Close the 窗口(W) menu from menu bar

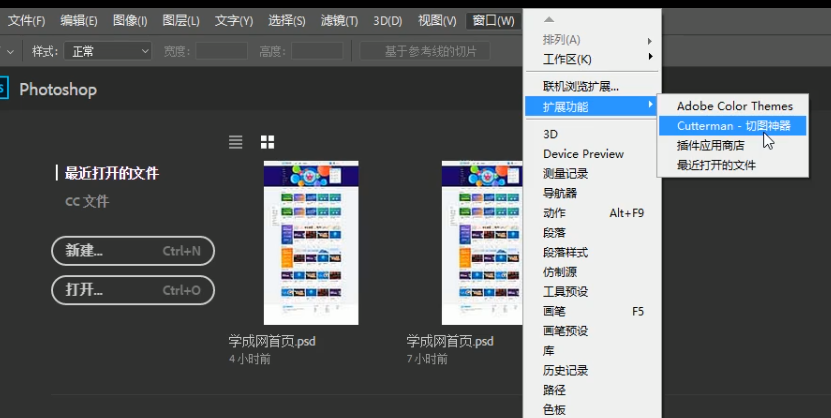(x=493, y=21)
